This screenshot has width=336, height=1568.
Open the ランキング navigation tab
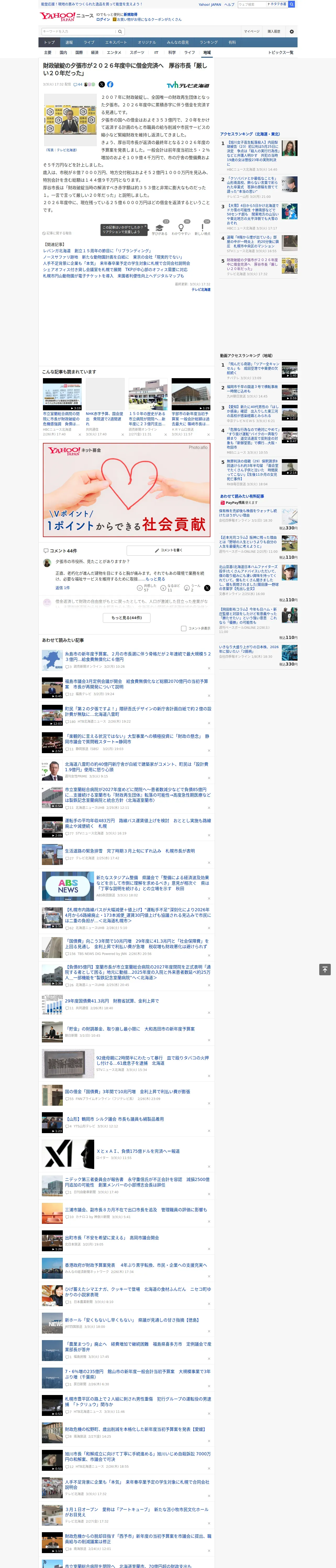point(209,43)
